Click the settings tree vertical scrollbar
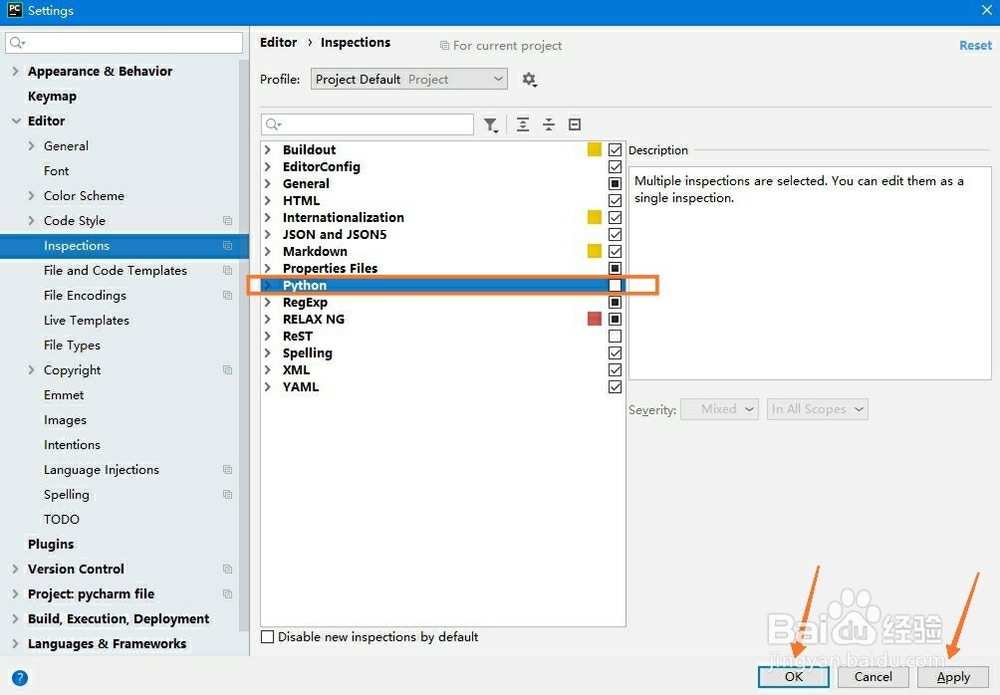Screen dimensions: 1000x695 pyautogui.click(x=244, y=344)
